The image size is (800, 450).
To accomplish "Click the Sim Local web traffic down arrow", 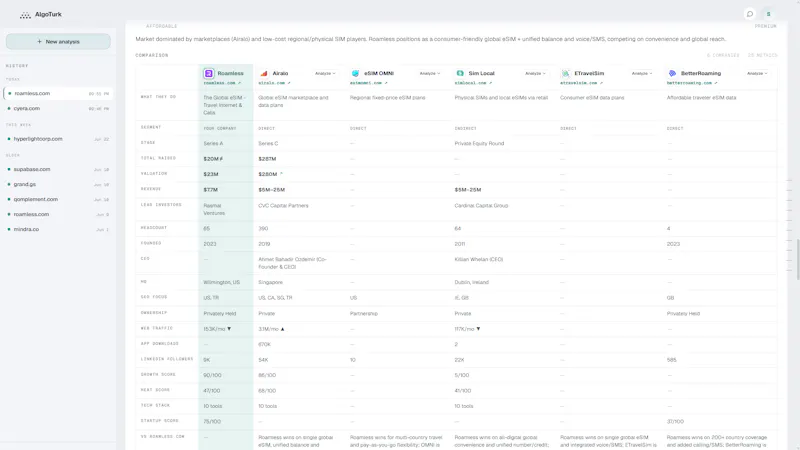I will pos(478,329).
